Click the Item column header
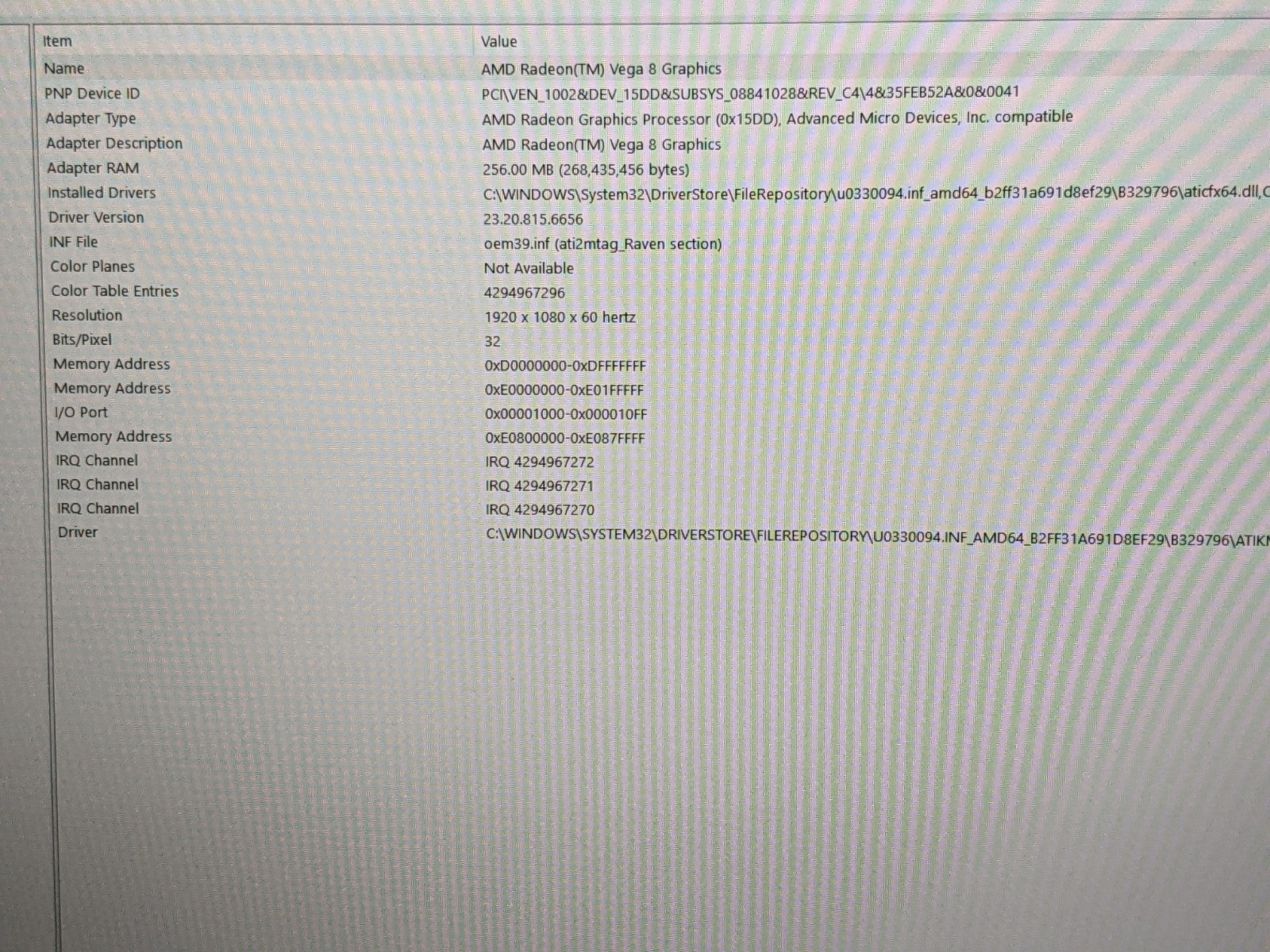 (57, 41)
